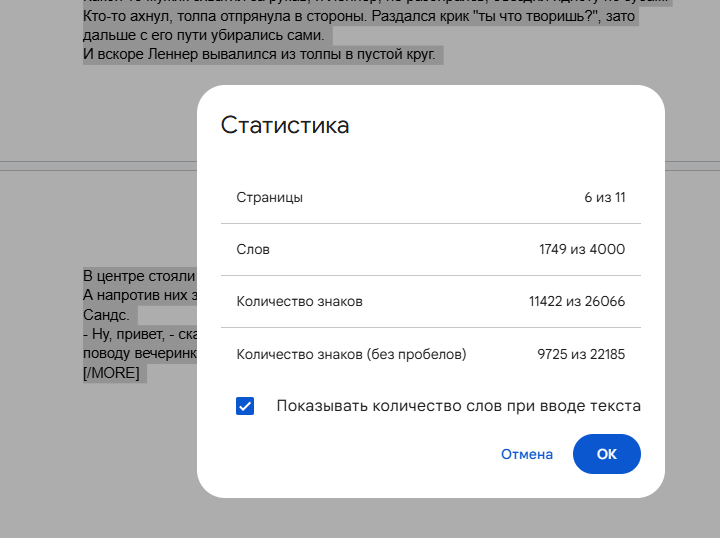Screen dimensions: 720x538
Task: Click the line 'И вскоре Леннер вывалился'
Action: point(260,54)
